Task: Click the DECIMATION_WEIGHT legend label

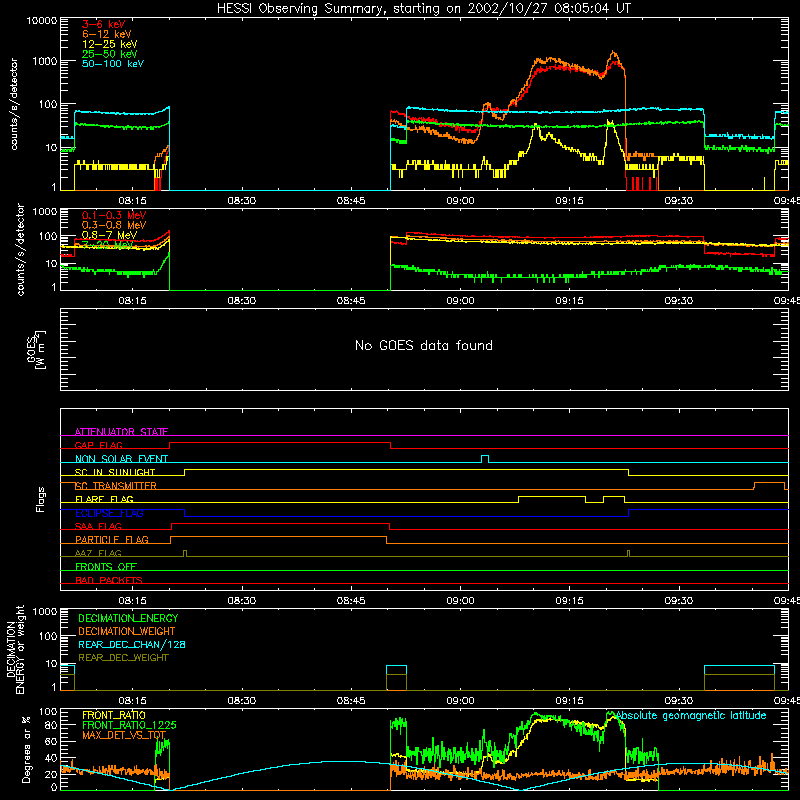Action: click(127, 631)
